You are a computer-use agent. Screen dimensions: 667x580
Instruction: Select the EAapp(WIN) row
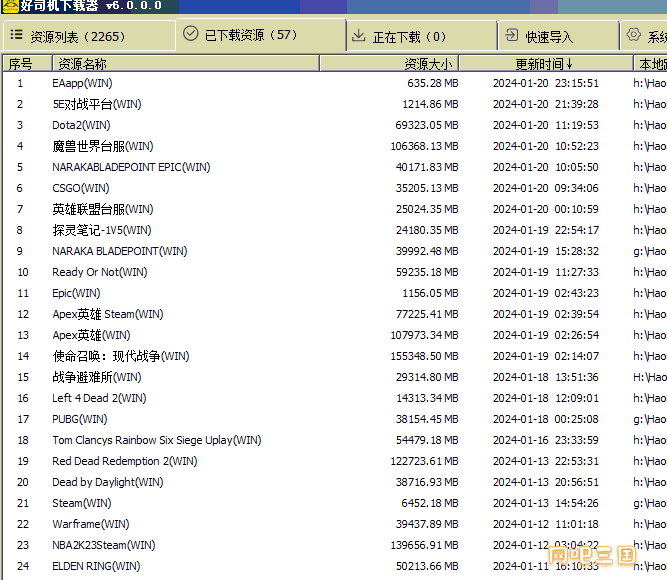[x=334, y=83]
